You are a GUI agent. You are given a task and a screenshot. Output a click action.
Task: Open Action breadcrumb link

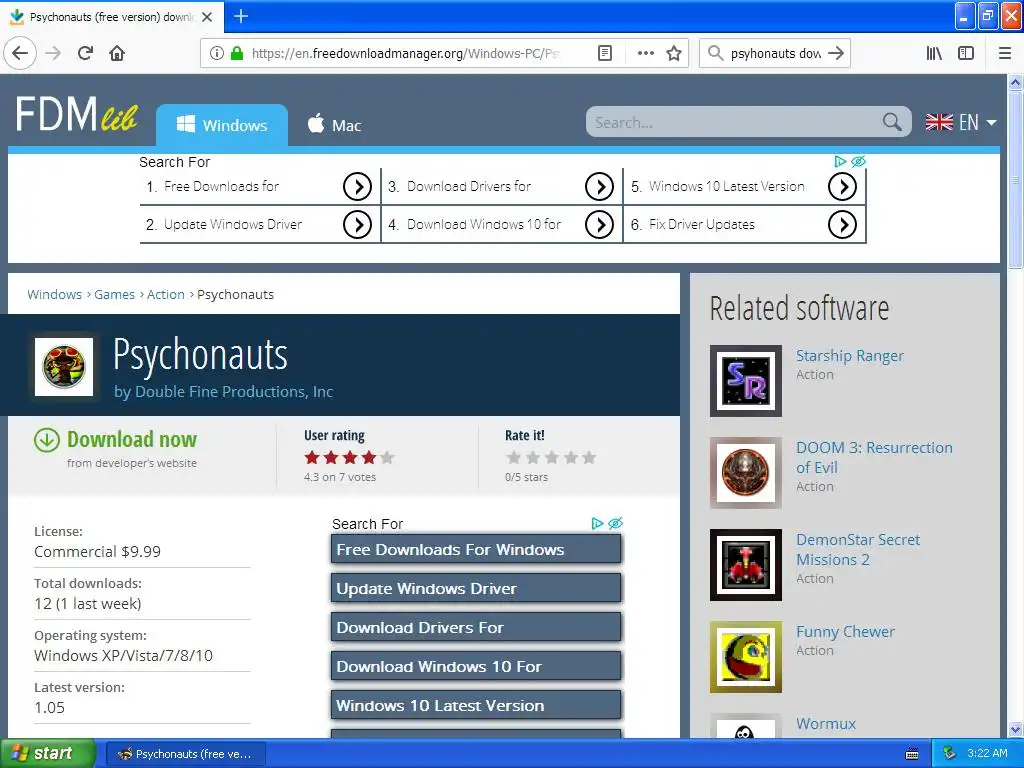tap(166, 295)
